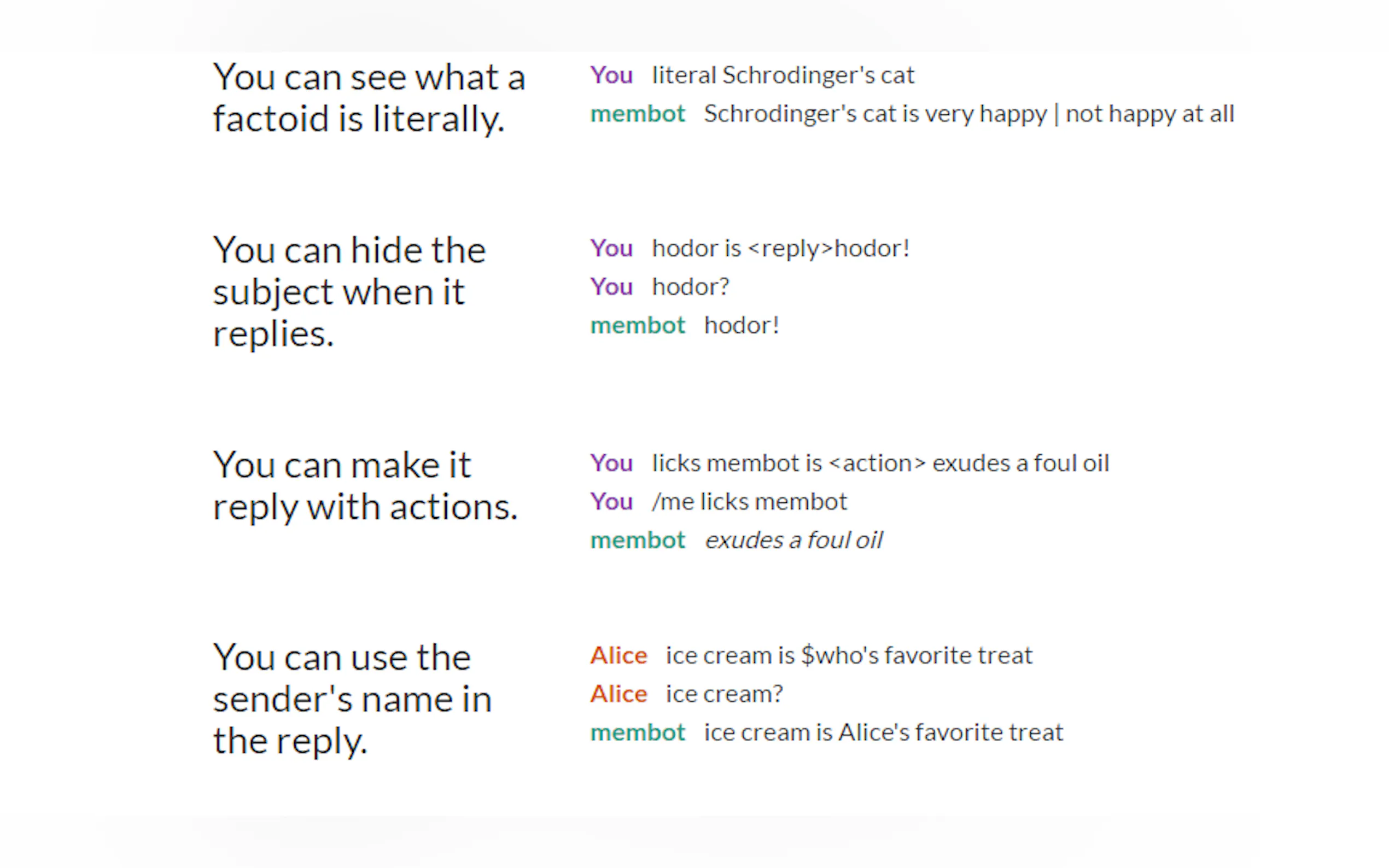Click membot's short 'hodor!' reply text

click(x=742, y=326)
